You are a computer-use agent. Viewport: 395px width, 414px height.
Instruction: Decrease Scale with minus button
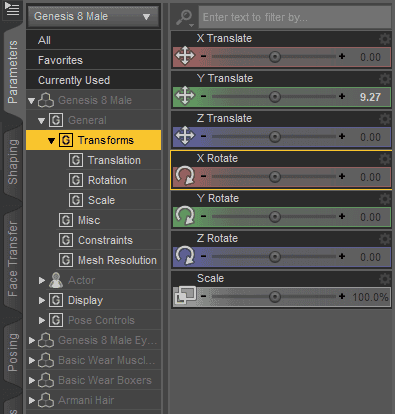204,296
